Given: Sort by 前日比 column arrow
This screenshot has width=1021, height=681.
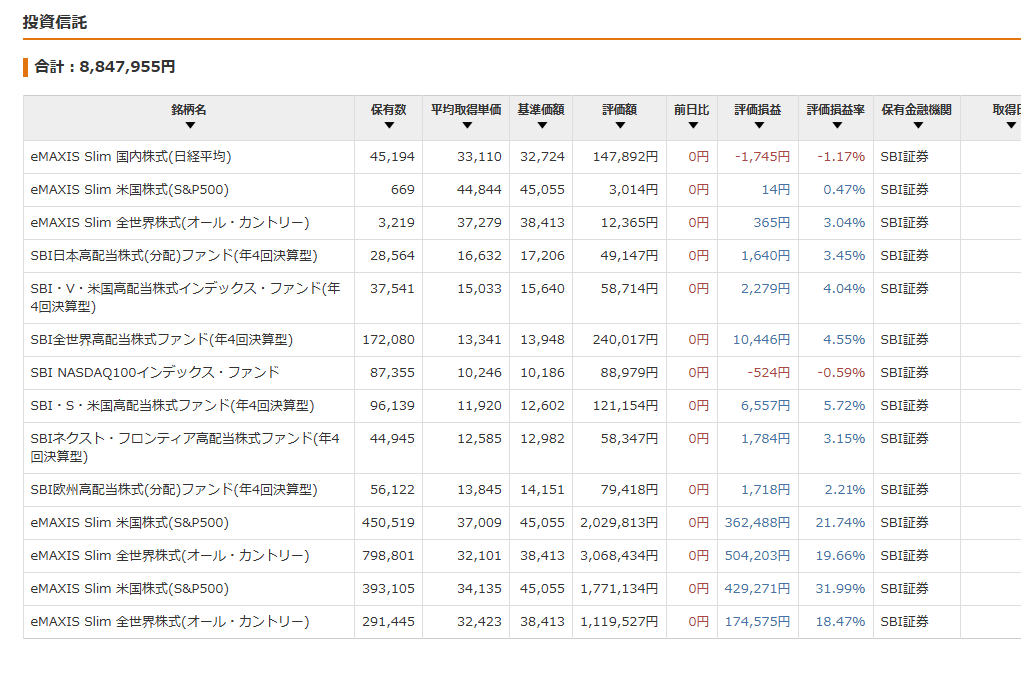Looking at the screenshot, I should click(693, 126).
